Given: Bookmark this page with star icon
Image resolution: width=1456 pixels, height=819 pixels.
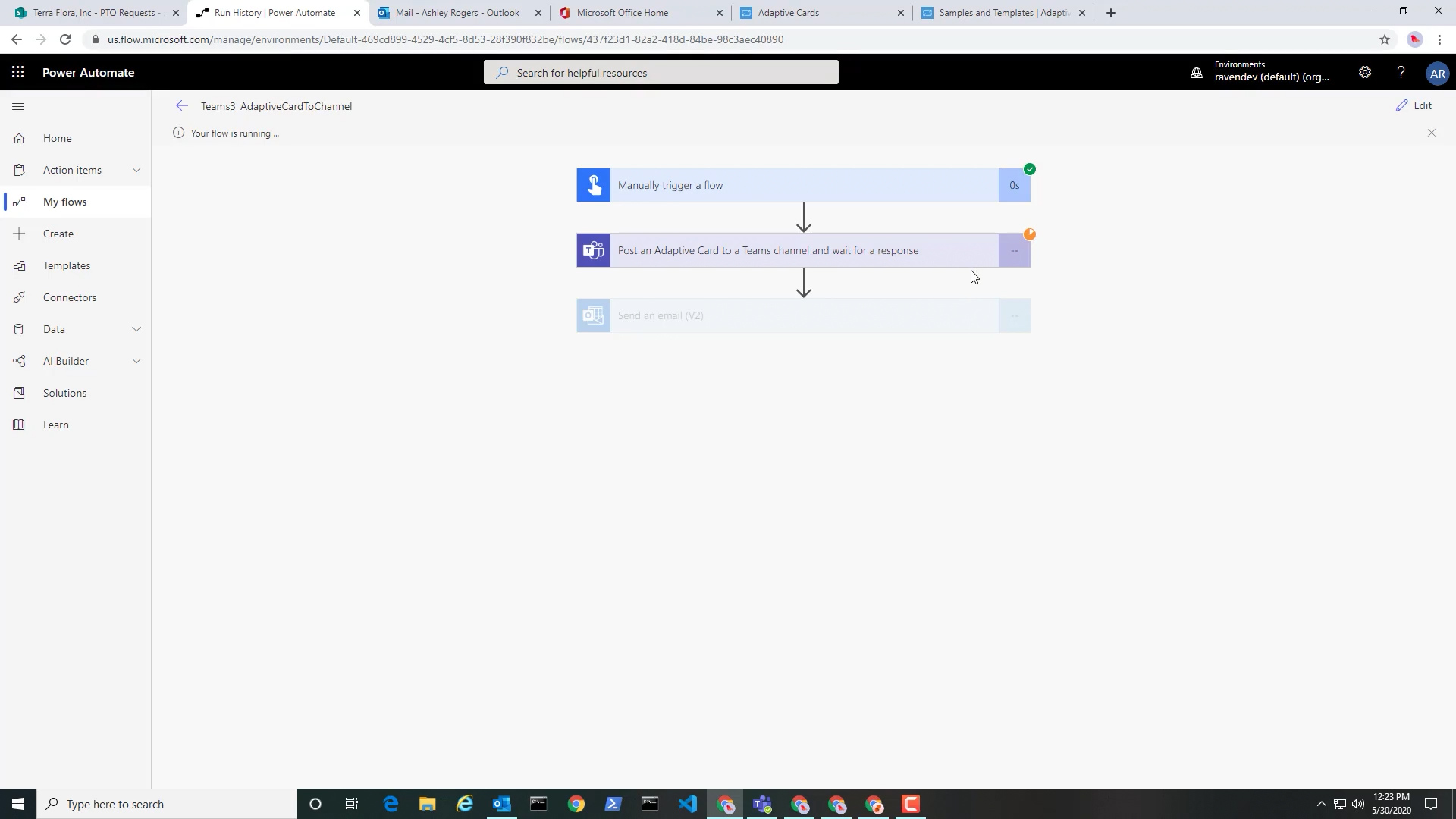Looking at the screenshot, I should click(1385, 39).
